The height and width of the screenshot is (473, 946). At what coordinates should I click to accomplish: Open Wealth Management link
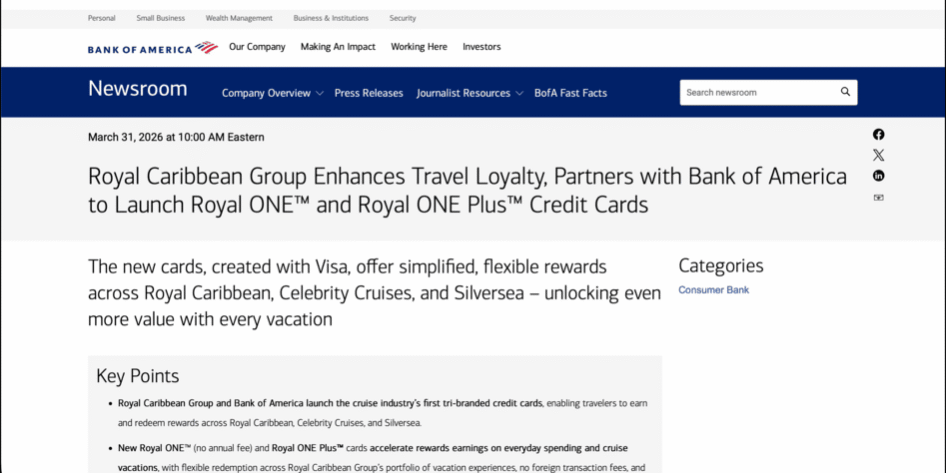(239, 18)
